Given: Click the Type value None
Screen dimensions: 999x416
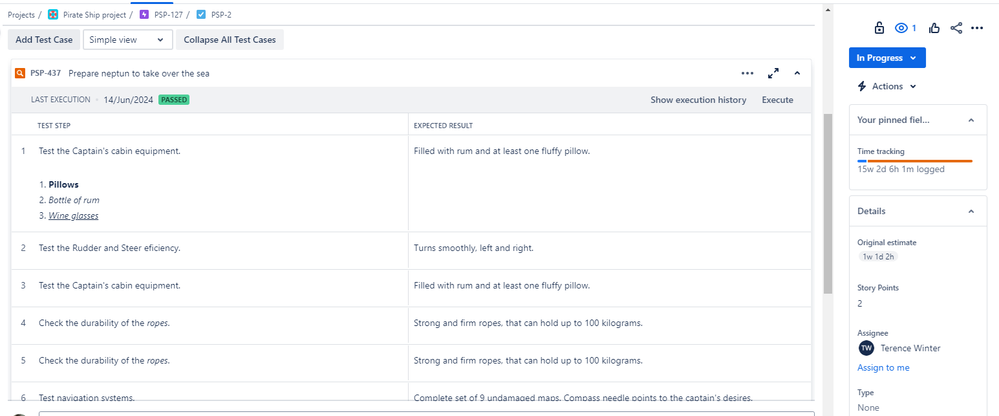Looking at the screenshot, I should 868,408.
